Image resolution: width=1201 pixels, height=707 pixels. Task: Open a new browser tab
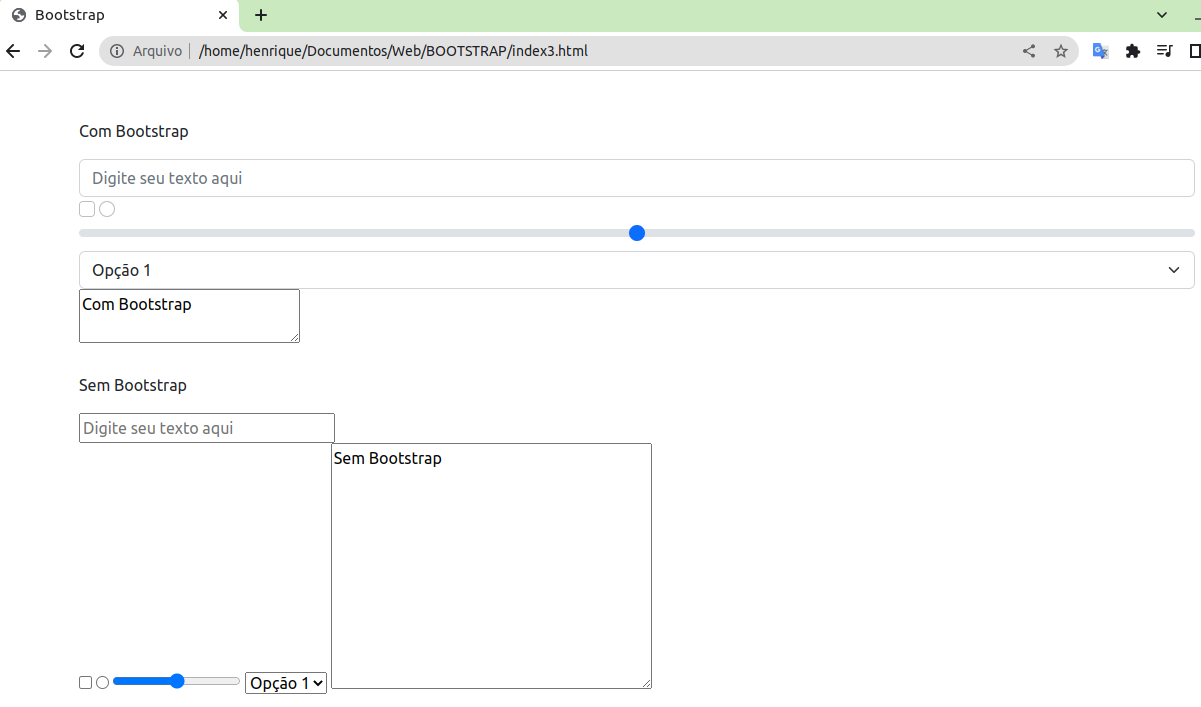261,15
